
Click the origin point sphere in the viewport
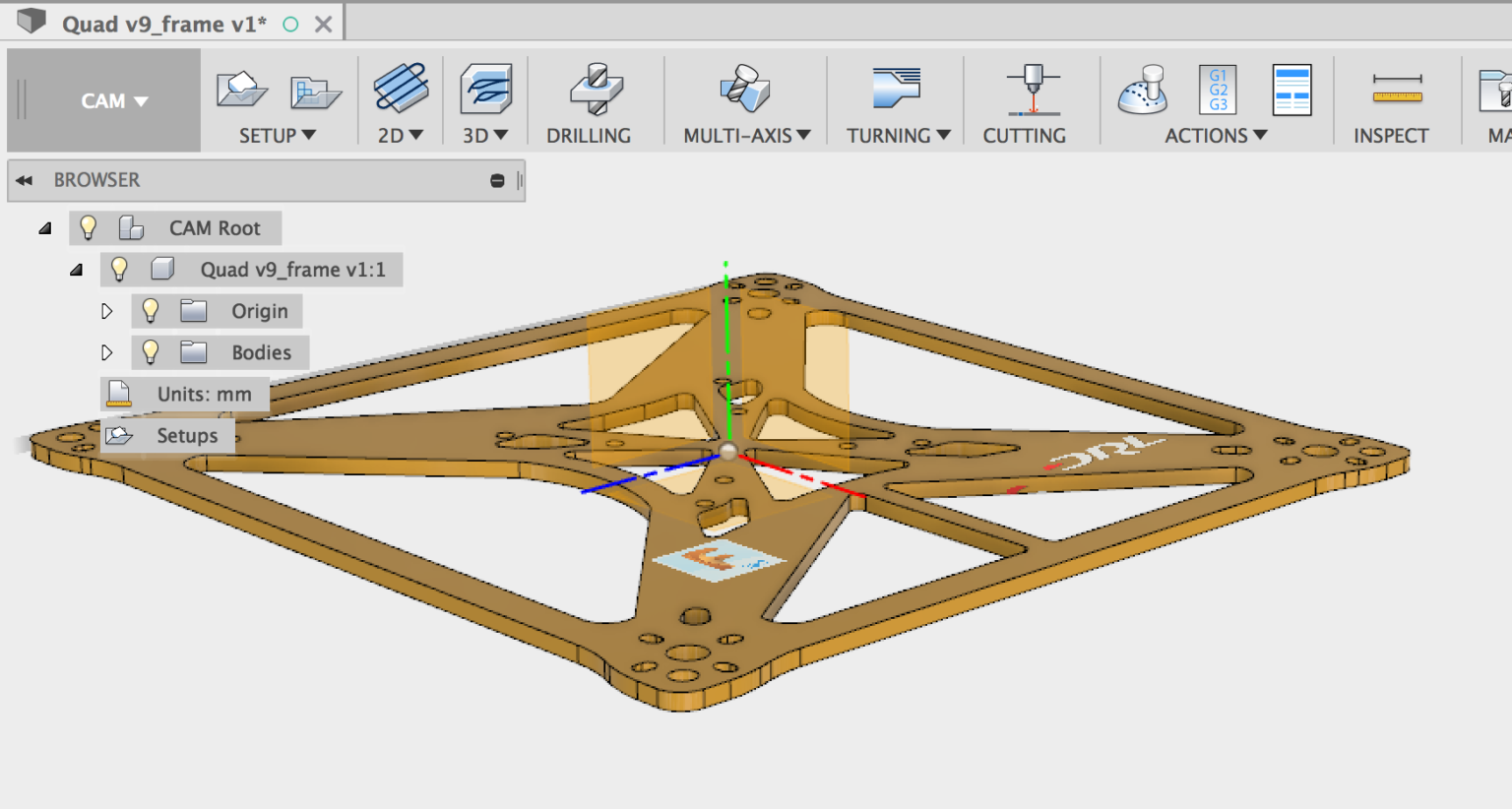[x=728, y=451]
